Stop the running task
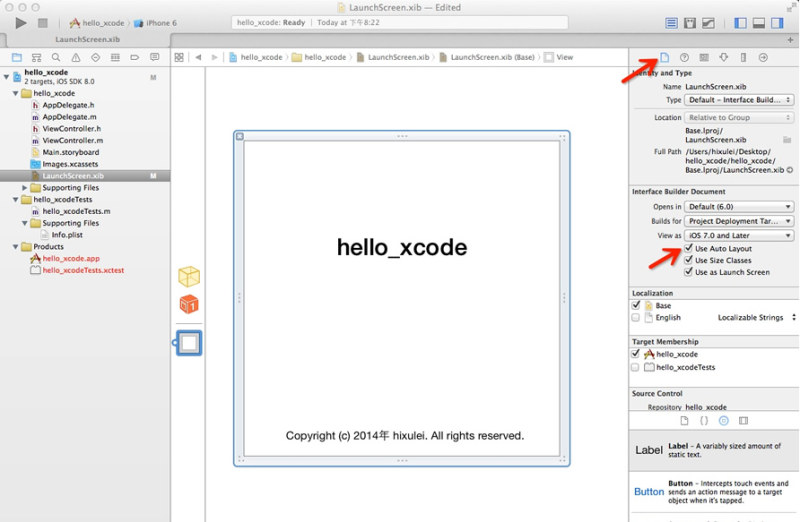 (43, 23)
